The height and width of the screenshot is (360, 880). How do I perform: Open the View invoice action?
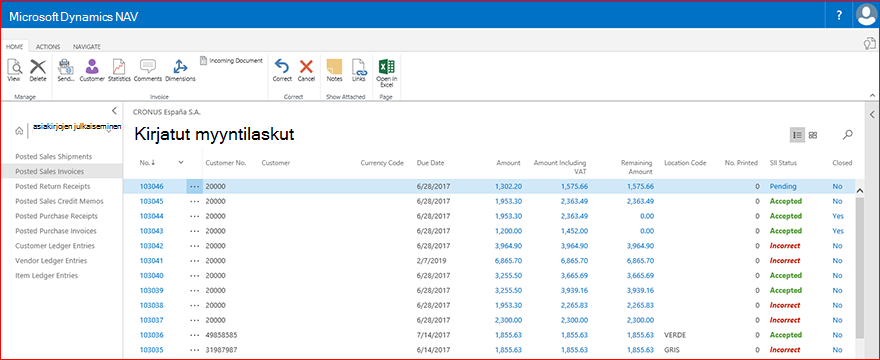click(x=13, y=71)
